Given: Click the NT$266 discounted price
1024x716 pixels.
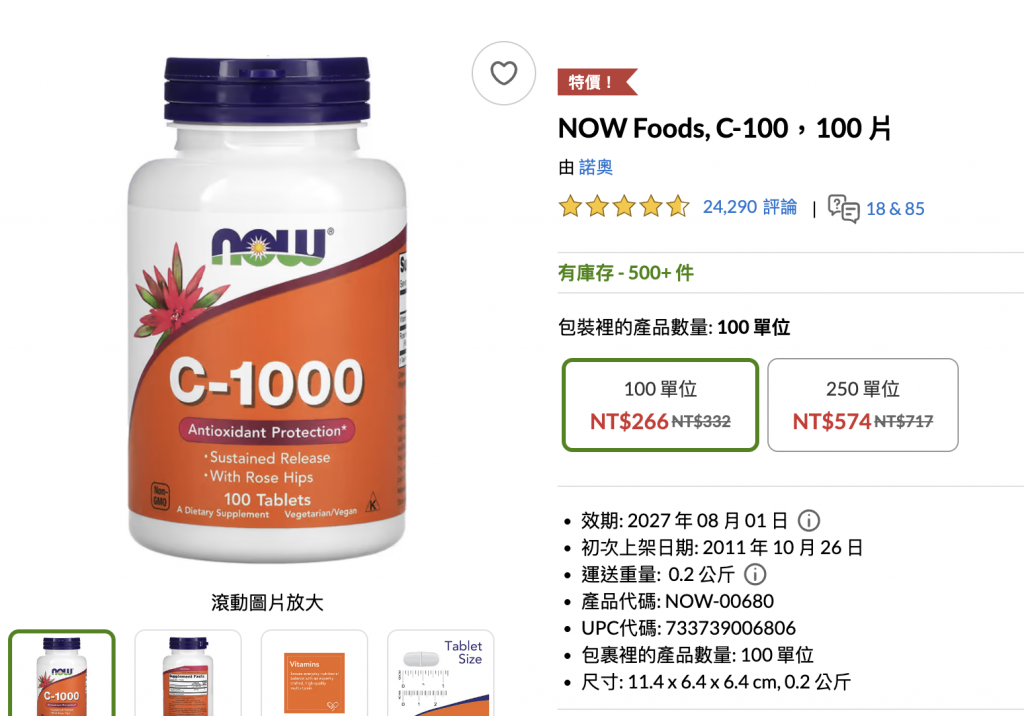Looking at the screenshot, I should [629, 421].
